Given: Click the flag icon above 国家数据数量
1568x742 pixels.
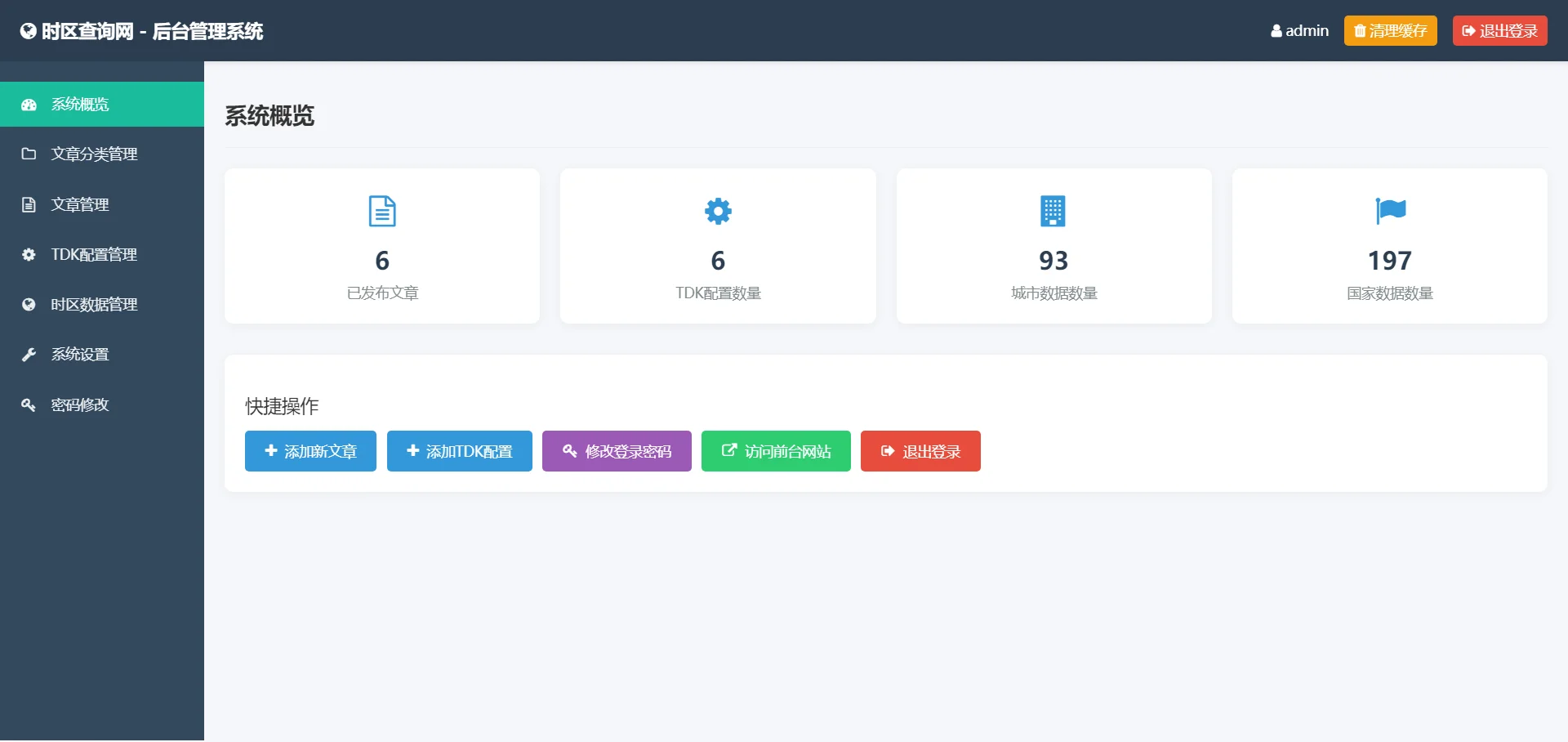Looking at the screenshot, I should tap(1390, 211).
